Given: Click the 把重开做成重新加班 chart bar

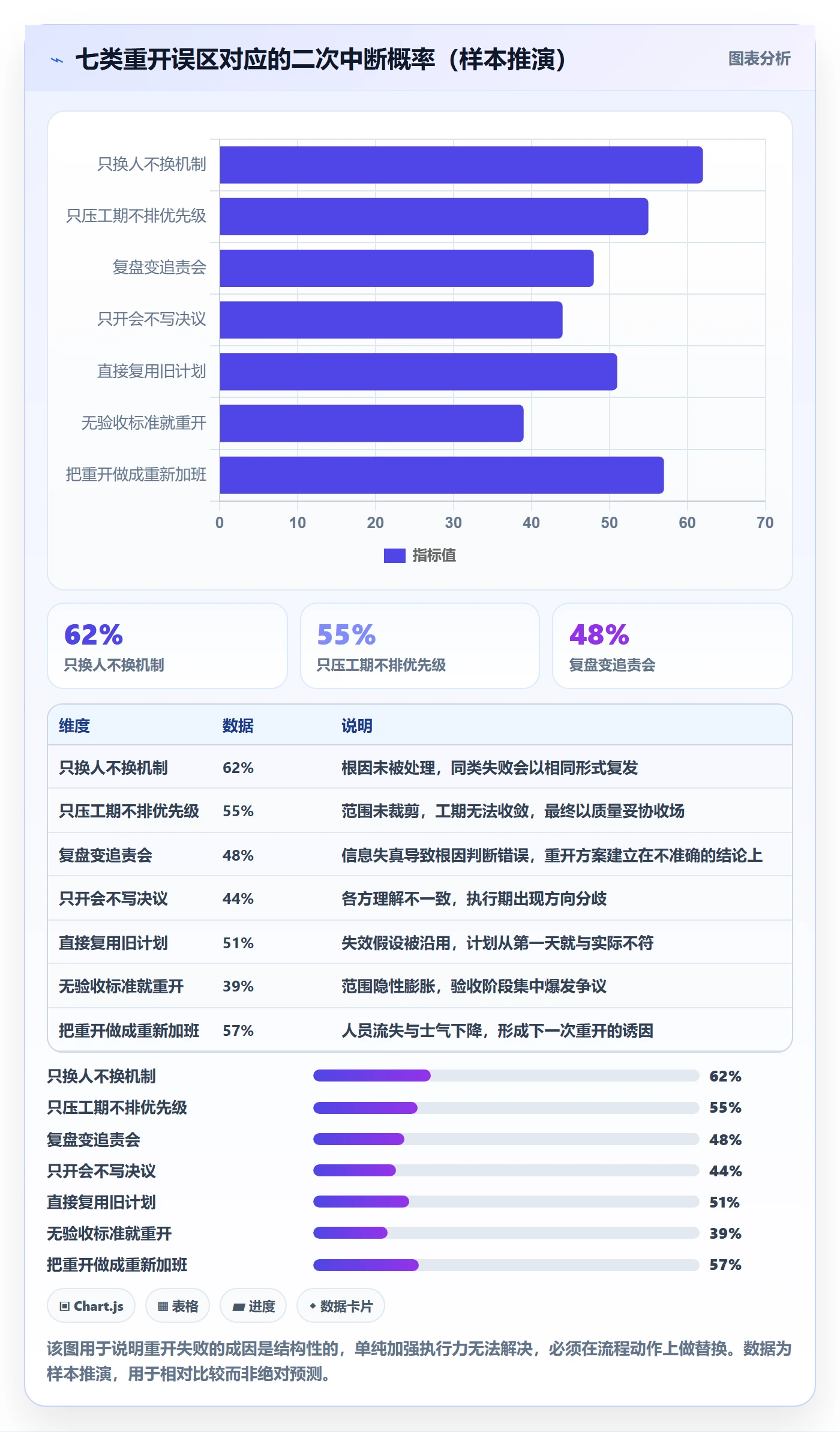Looking at the screenshot, I should [x=442, y=475].
